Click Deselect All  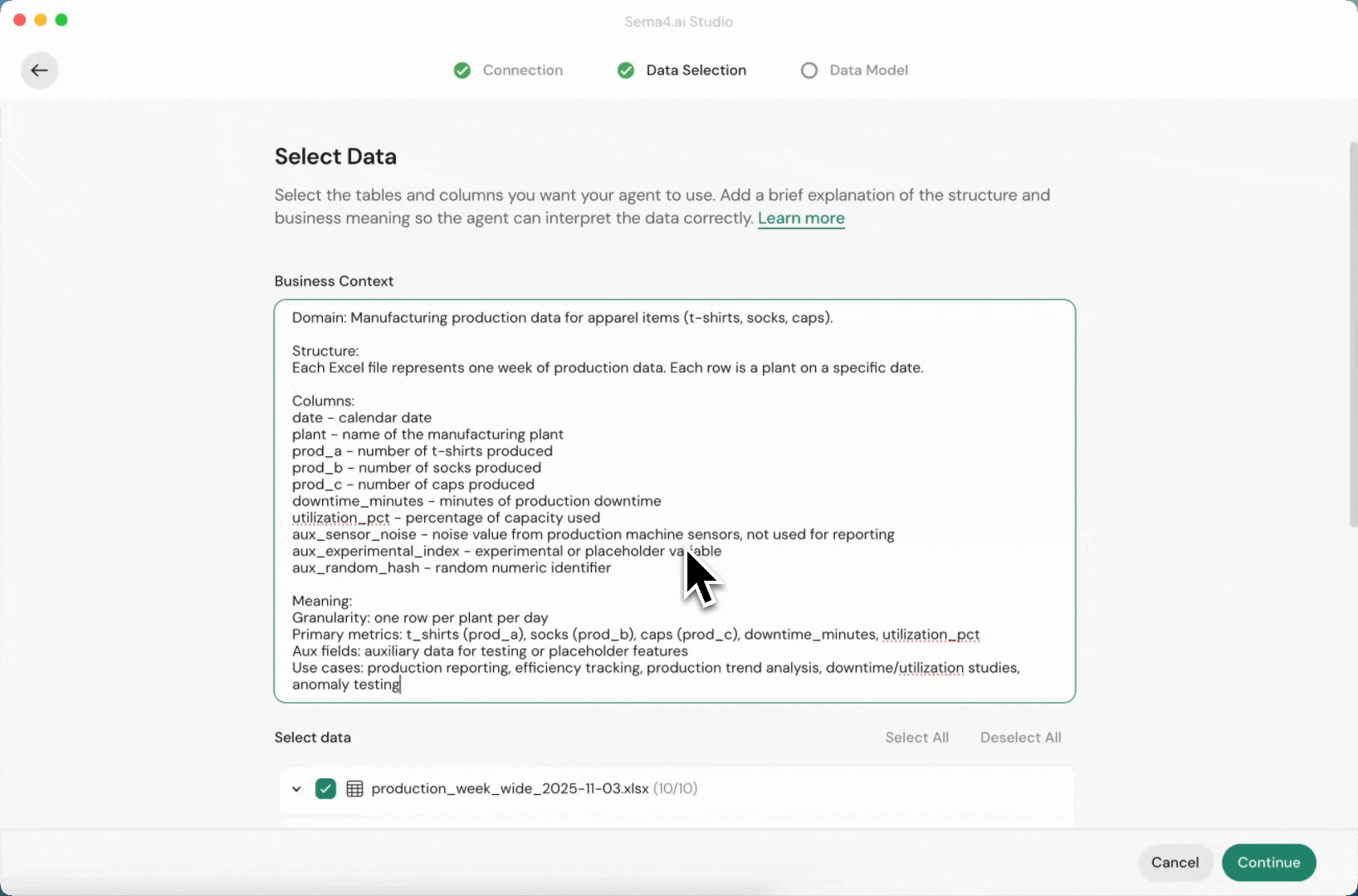tap(1019, 737)
